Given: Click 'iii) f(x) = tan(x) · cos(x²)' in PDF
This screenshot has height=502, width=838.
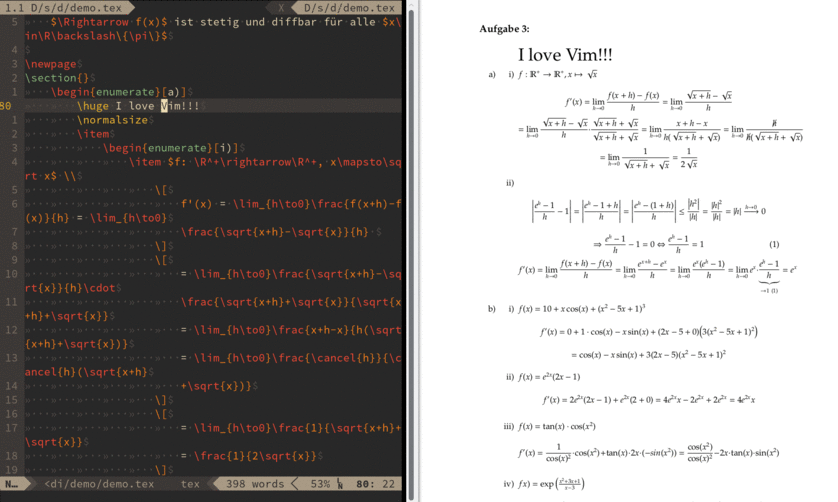Looking at the screenshot, I should (x=549, y=426).
